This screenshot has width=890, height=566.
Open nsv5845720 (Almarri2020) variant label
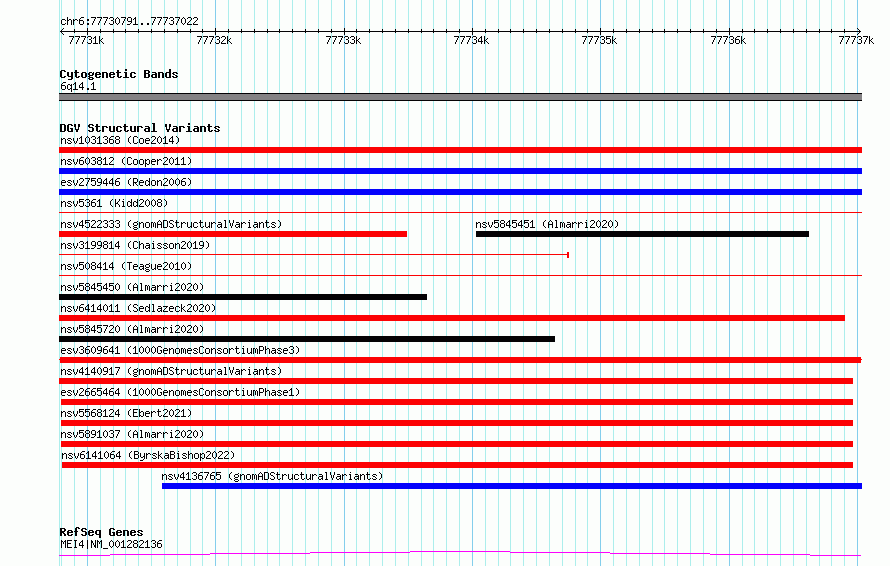click(132, 329)
